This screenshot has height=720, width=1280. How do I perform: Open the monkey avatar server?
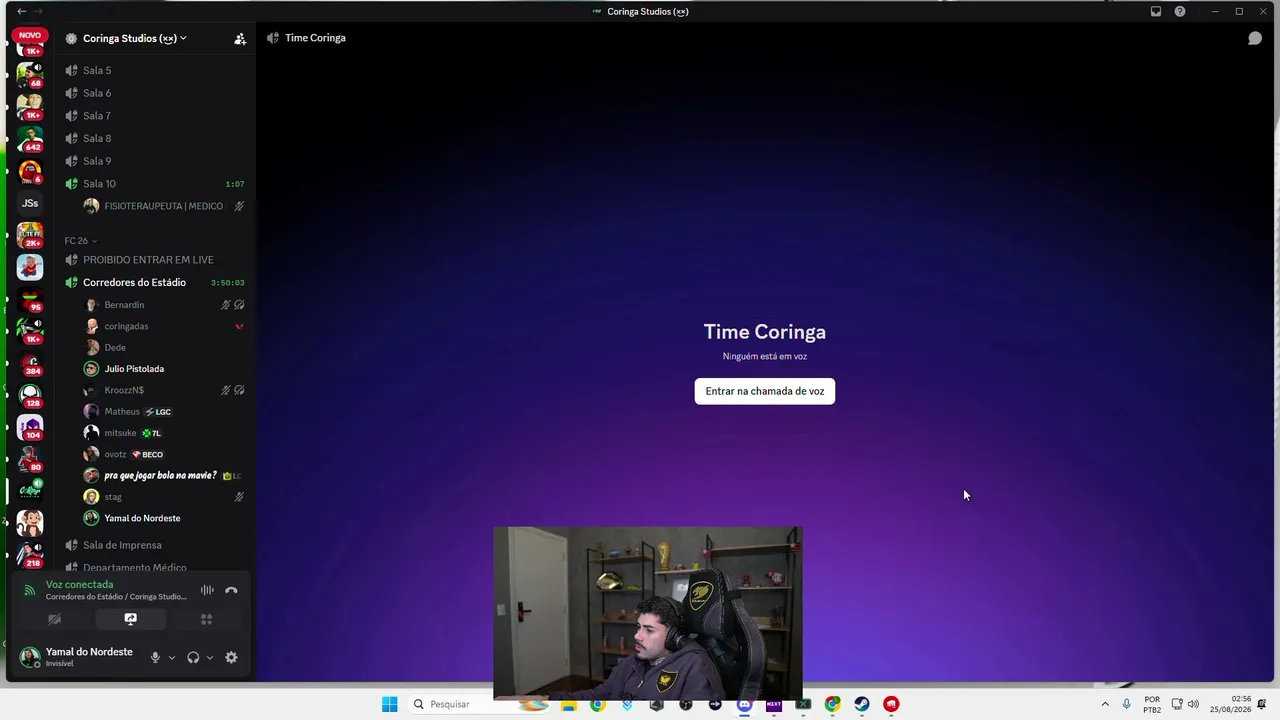pyautogui.click(x=30, y=522)
